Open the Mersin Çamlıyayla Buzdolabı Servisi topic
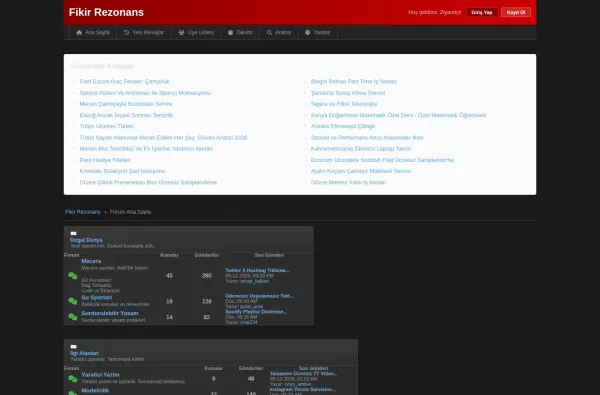The width and height of the screenshot is (600, 395). [126, 104]
